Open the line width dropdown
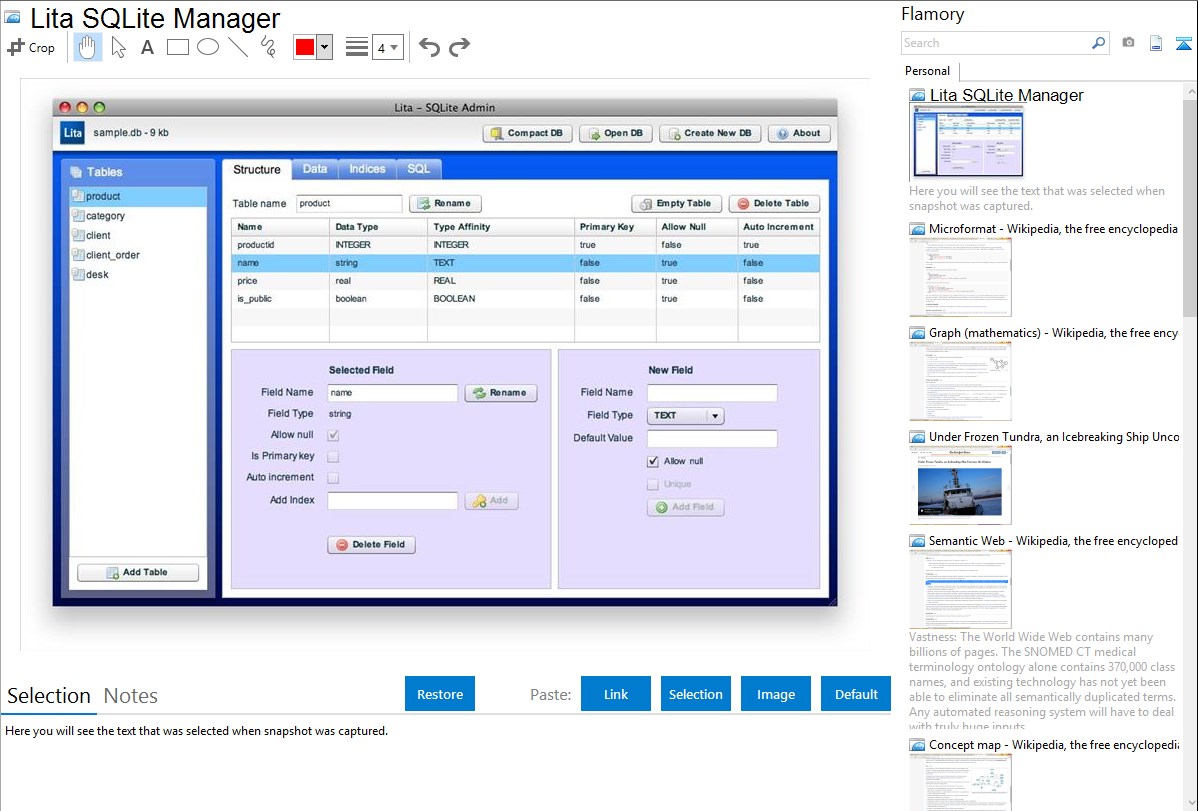 click(x=387, y=47)
